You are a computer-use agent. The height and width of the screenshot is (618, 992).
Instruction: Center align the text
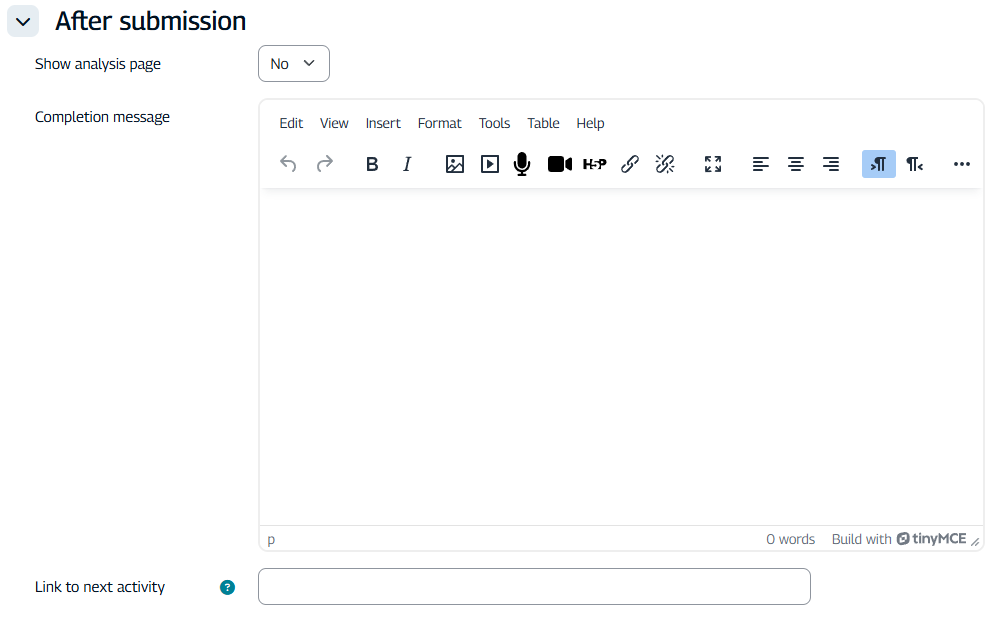point(796,164)
